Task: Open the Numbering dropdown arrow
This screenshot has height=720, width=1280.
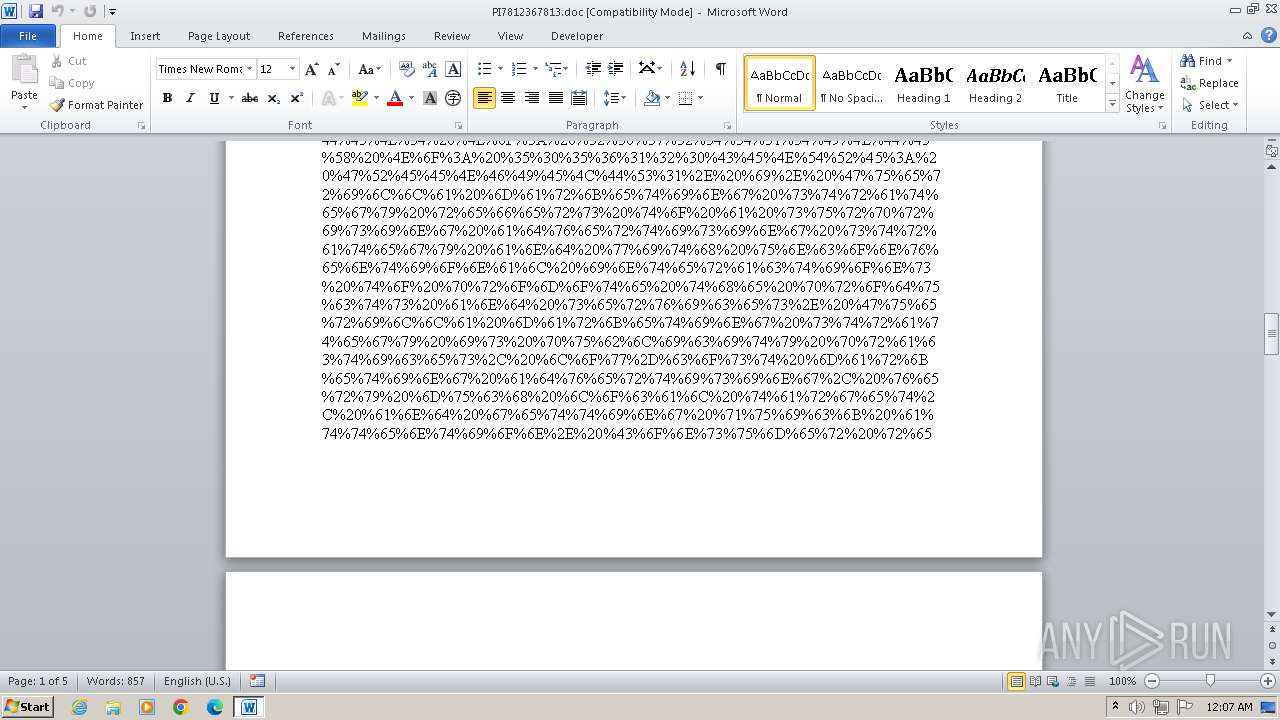Action: point(535,69)
